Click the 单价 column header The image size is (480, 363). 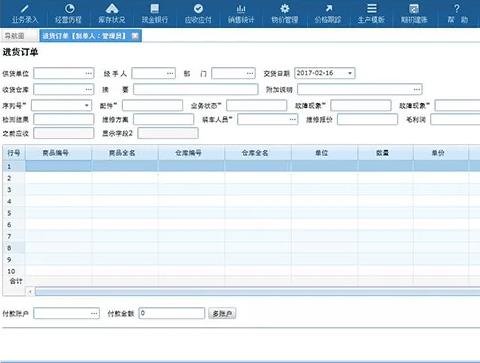click(x=441, y=153)
